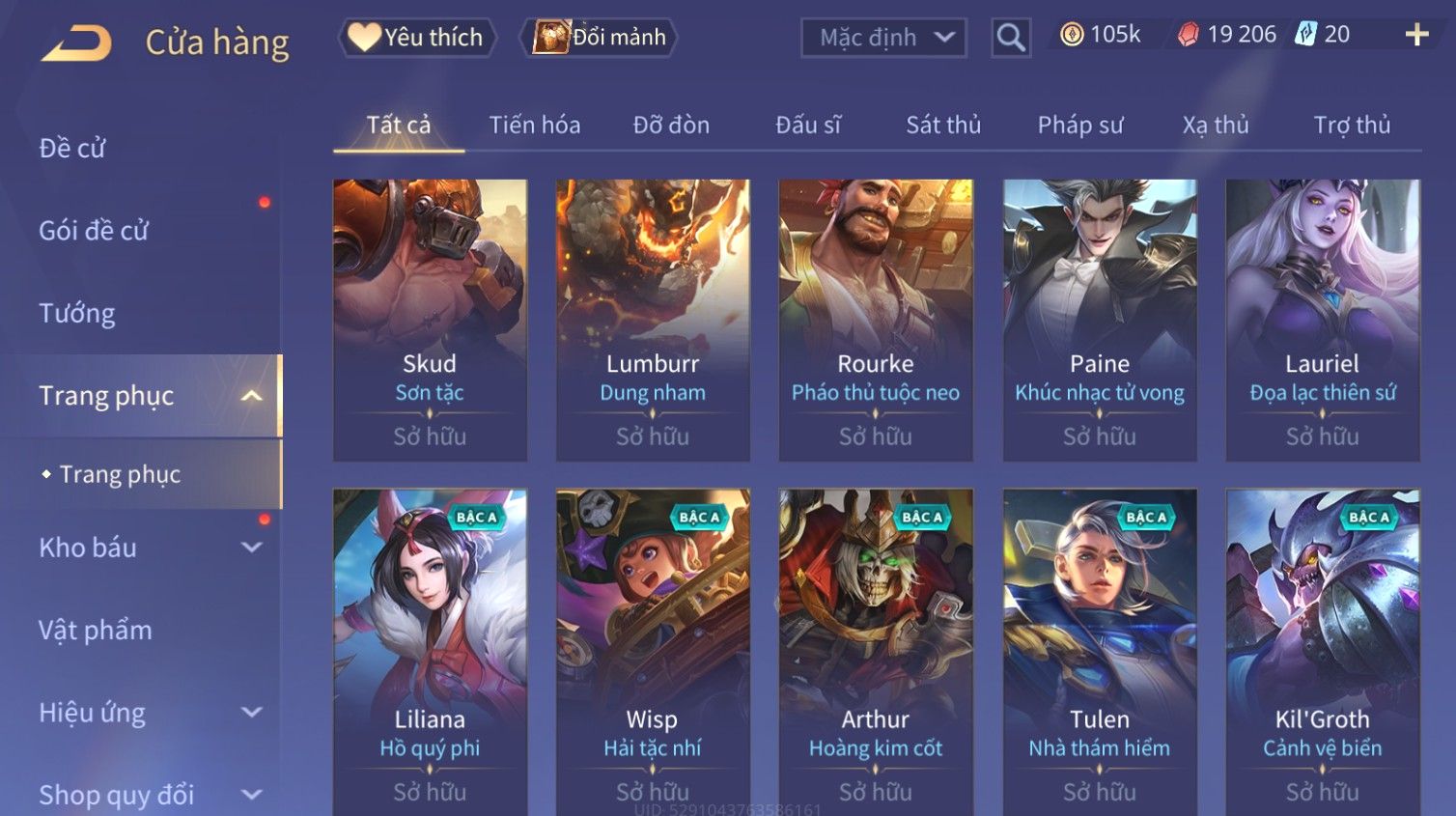This screenshot has width=1456, height=816.
Task: Select the Pháp sư tab
Action: tap(1080, 125)
